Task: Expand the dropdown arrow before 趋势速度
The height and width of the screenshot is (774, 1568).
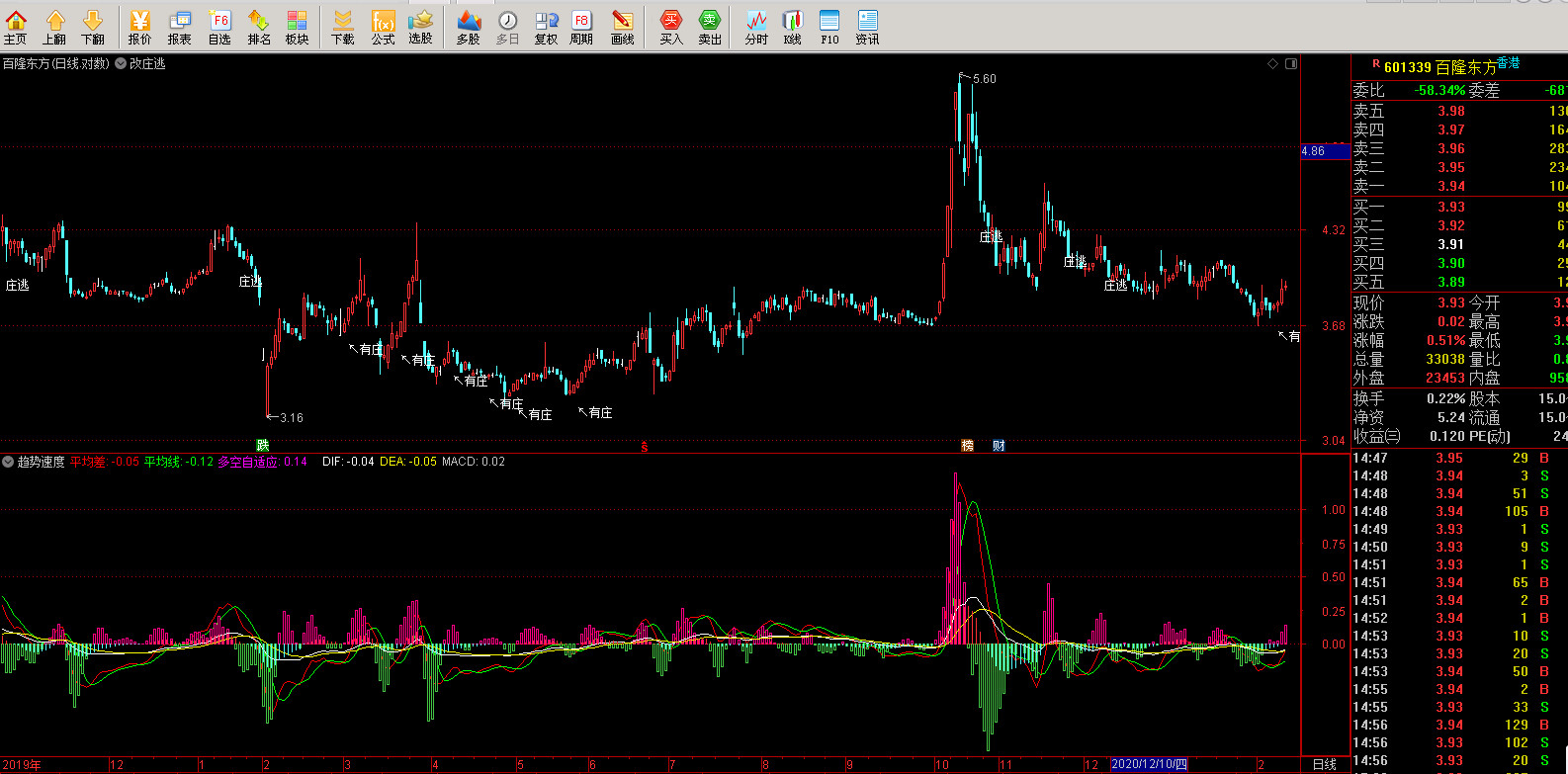Action: pos(8,462)
